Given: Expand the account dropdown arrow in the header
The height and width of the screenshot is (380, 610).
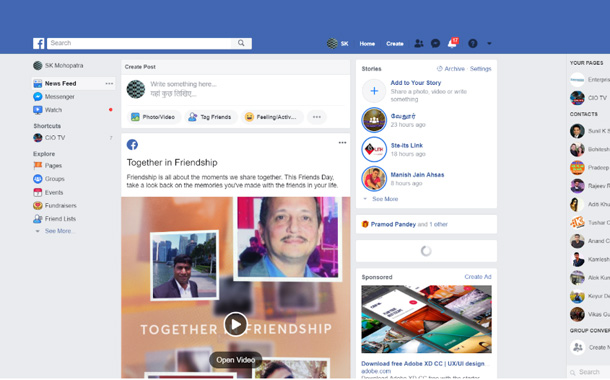Looking at the screenshot, I should tap(489, 43).
